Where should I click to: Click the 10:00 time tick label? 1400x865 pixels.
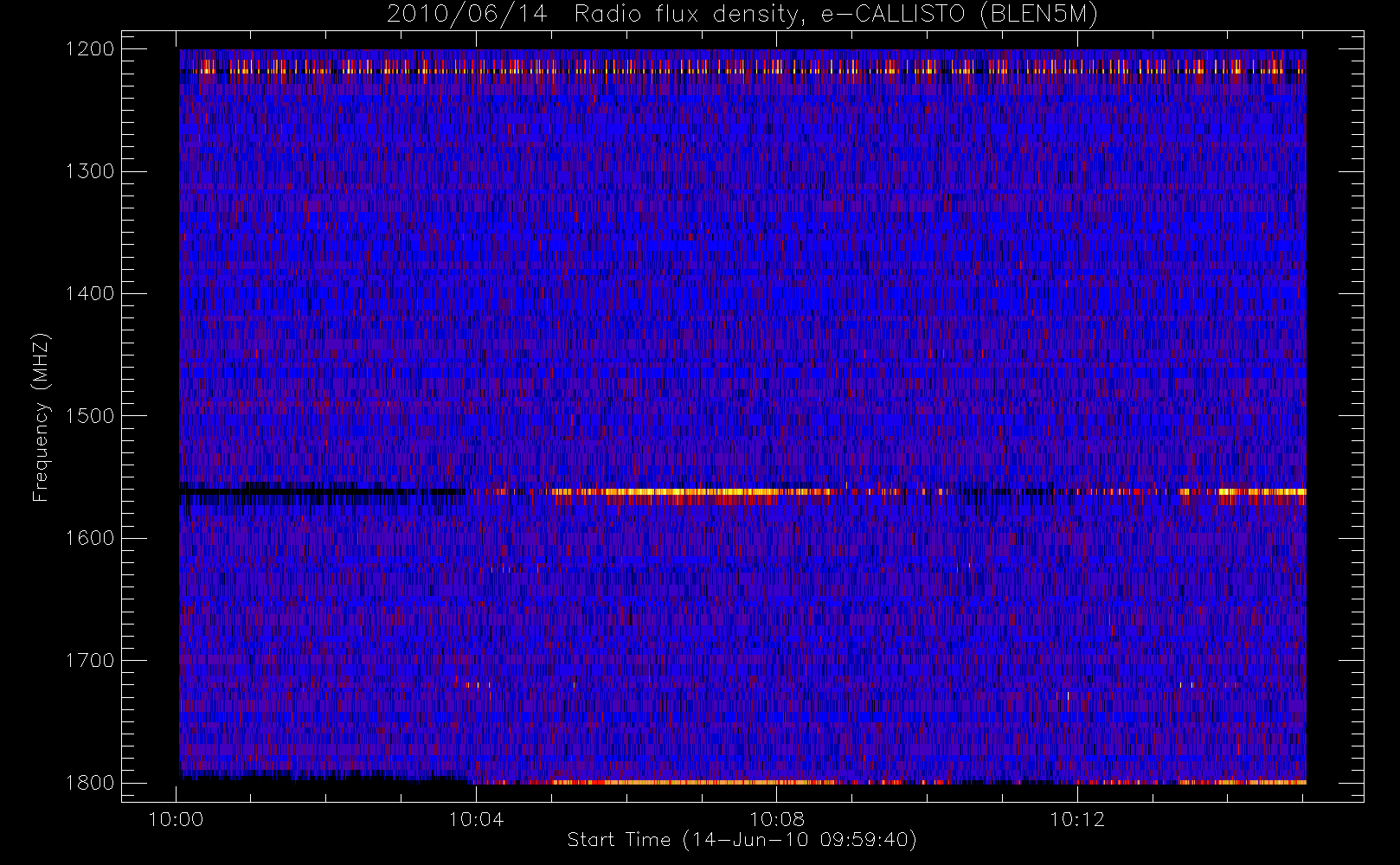[177, 819]
